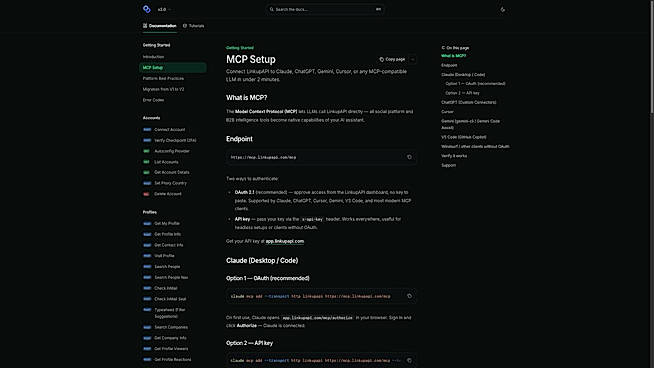
Task: Open Migration from V1 to V2 page
Action: [164, 89]
